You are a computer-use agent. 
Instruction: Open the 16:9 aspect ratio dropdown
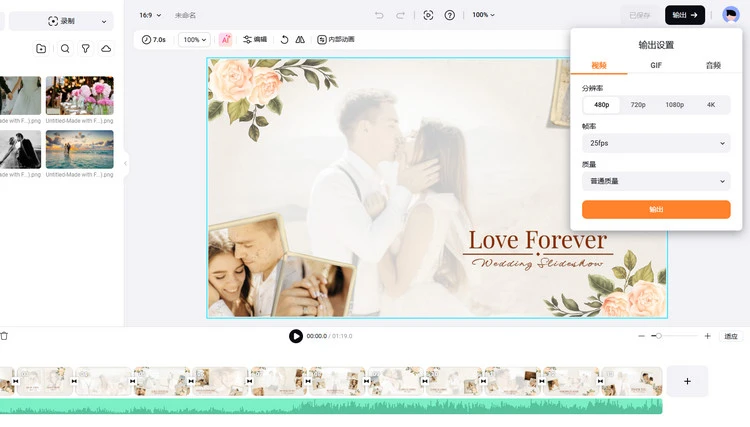click(x=150, y=15)
